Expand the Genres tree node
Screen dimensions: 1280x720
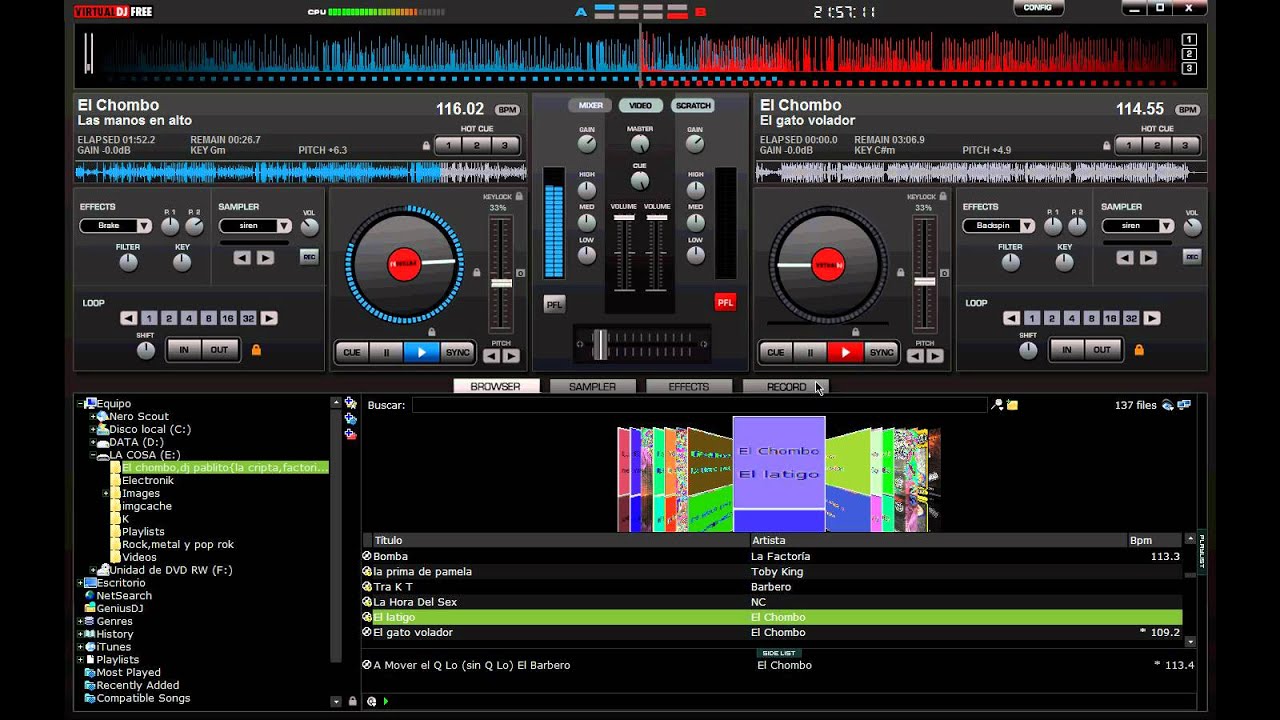pyautogui.click(x=80, y=621)
